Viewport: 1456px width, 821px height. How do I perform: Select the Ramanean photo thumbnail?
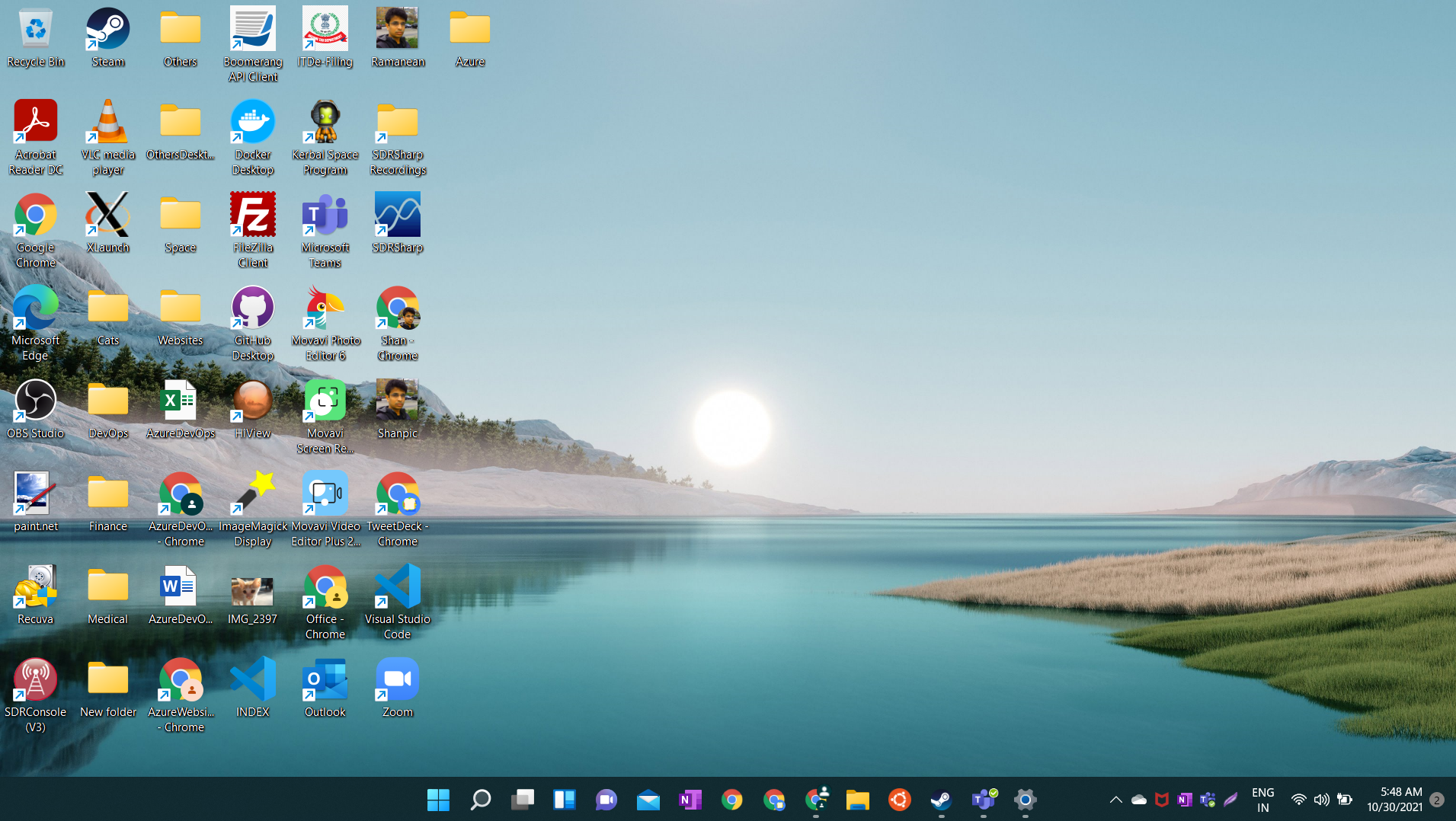pyautogui.click(x=398, y=37)
